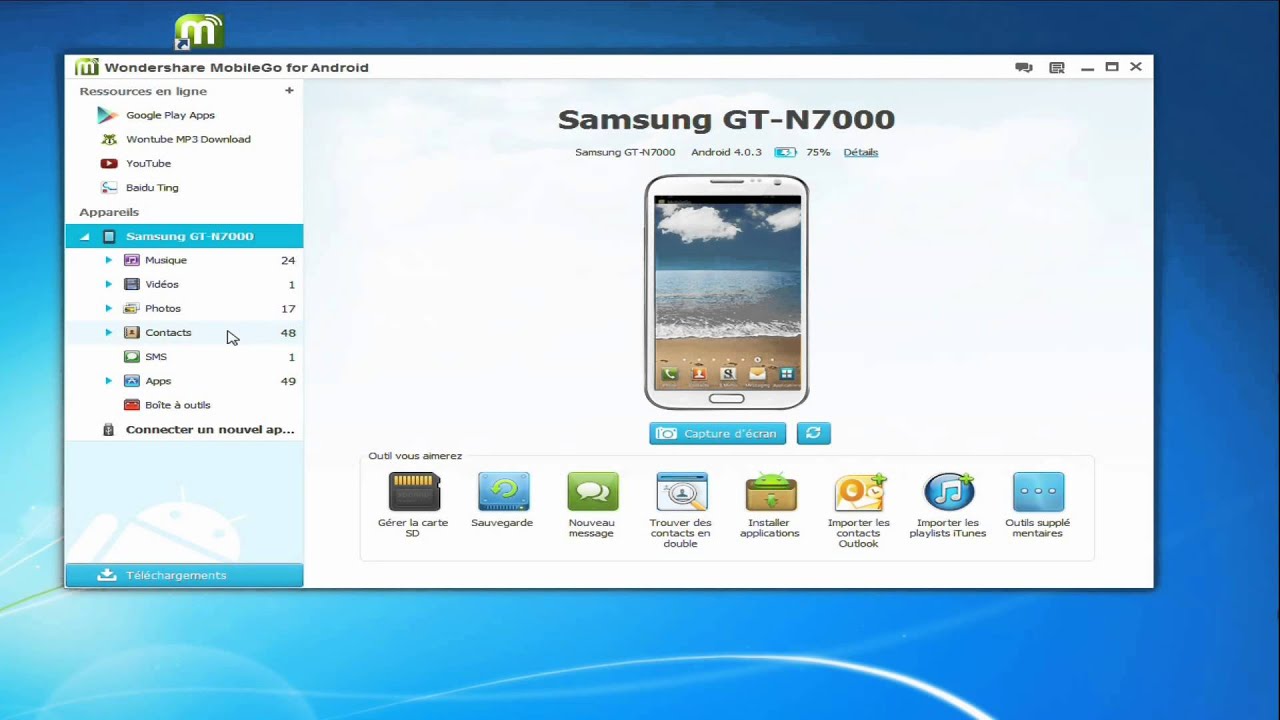This screenshot has width=1280, height=720.
Task: Click the Google Play Apps icon
Action: (x=107, y=115)
